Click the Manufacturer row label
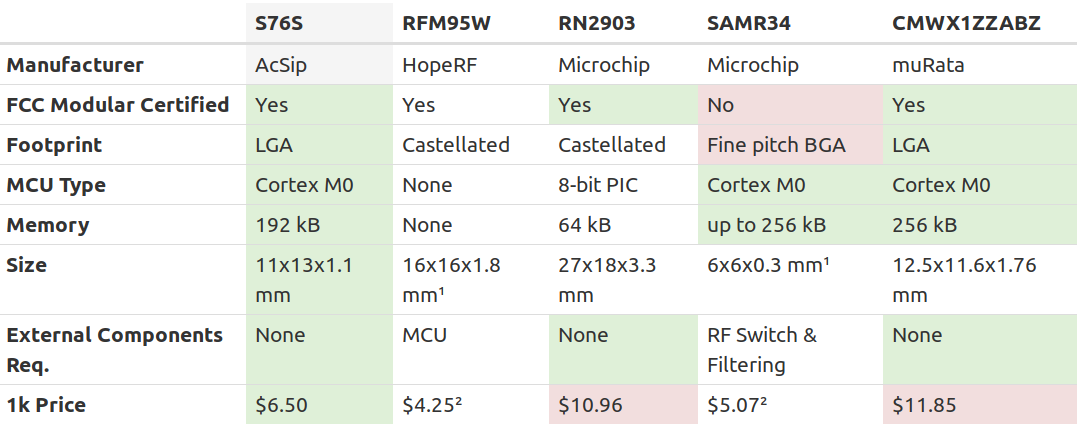 tap(75, 66)
